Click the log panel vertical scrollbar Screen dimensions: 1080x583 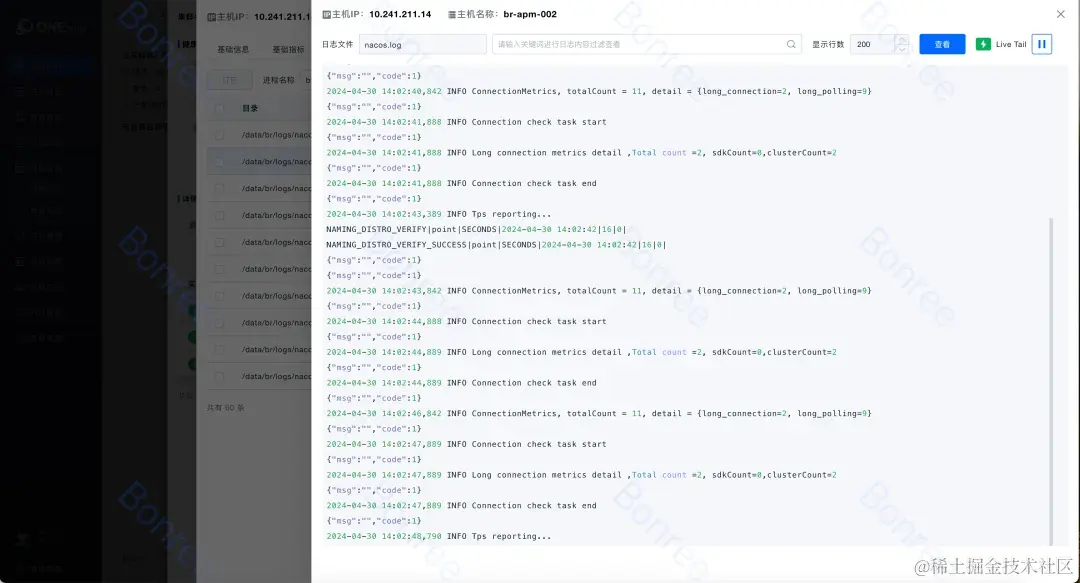1050,381
